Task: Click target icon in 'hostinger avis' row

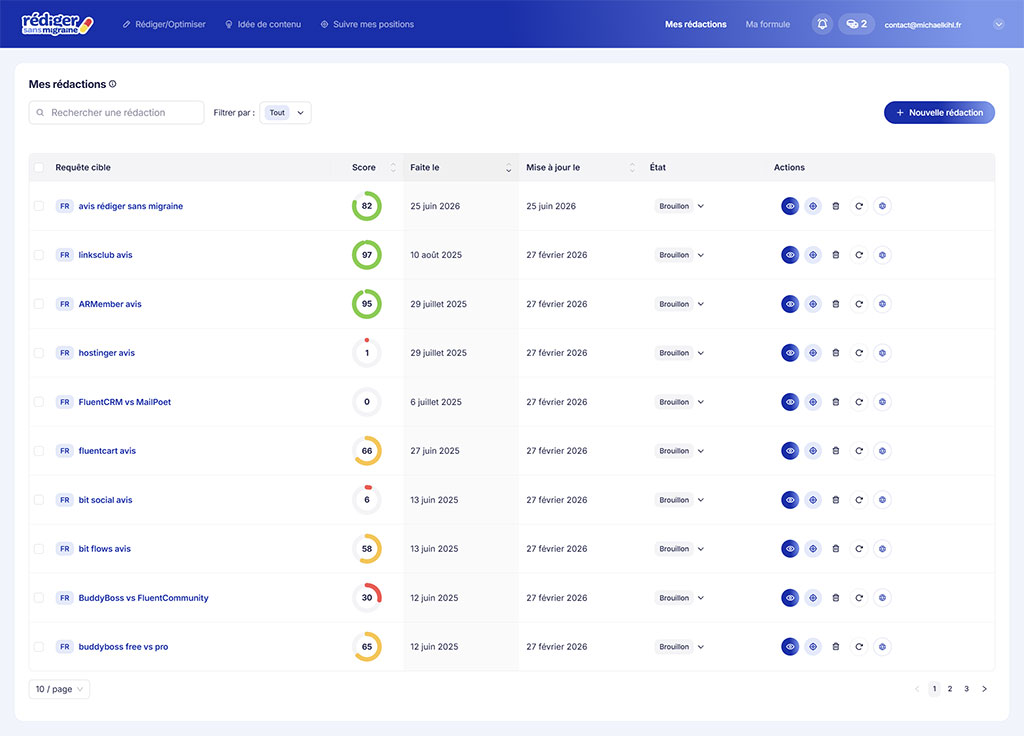Action: pyautogui.click(x=812, y=353)
